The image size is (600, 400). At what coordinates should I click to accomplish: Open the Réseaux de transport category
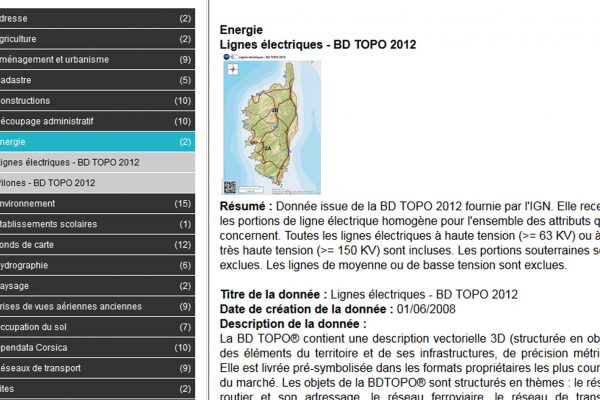tap(97, 368)
